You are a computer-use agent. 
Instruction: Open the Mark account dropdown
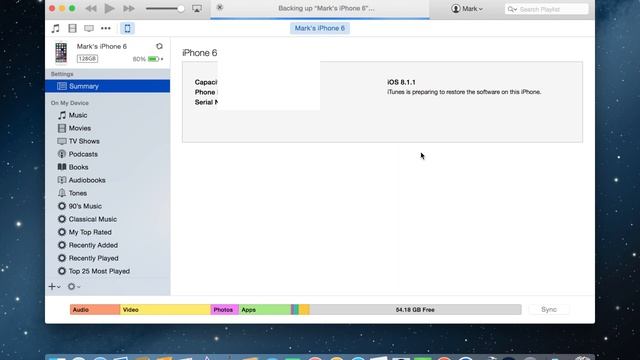pos(467,9)
